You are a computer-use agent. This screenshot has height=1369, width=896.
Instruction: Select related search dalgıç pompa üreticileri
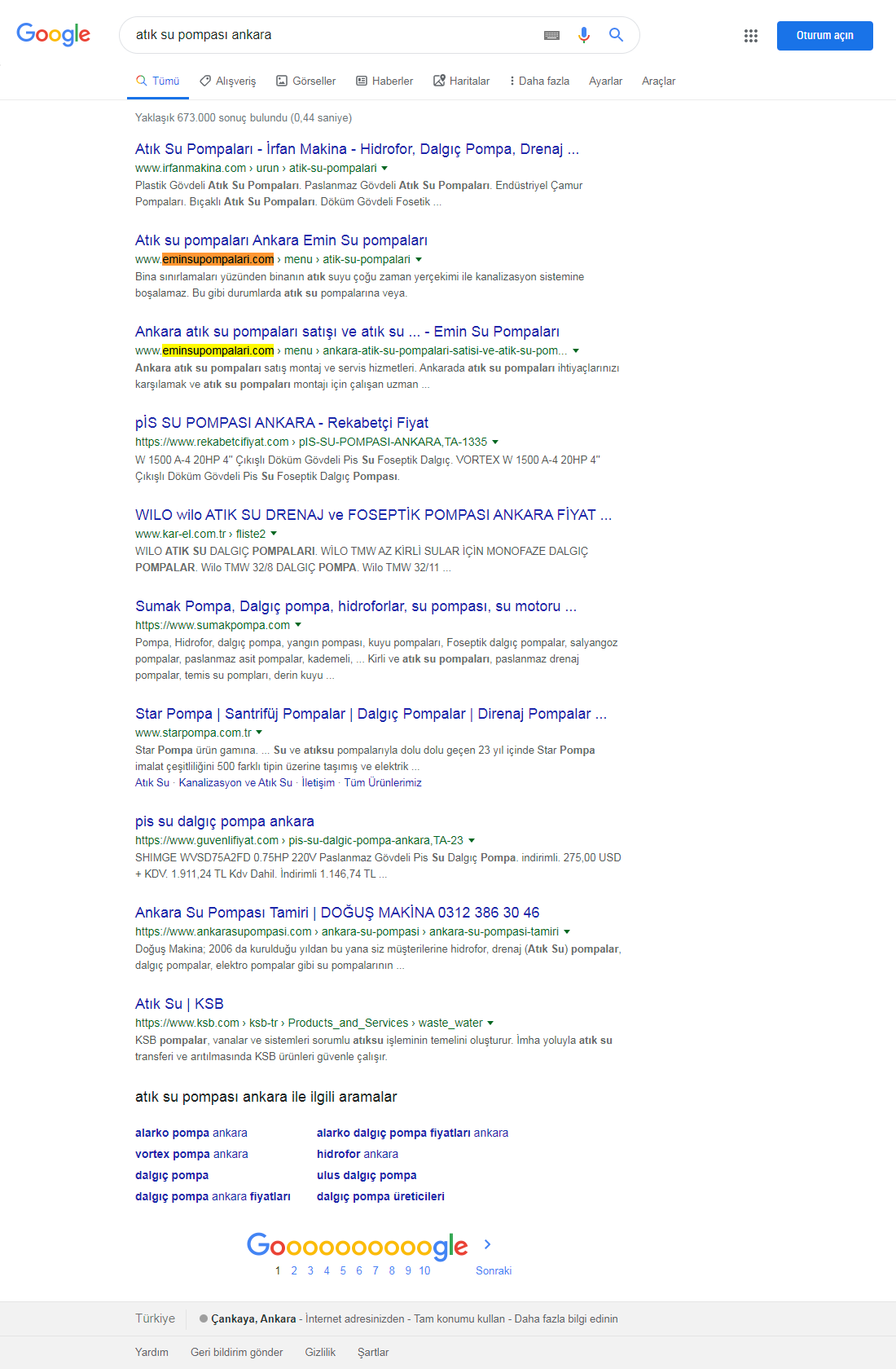click(380, 1196)
